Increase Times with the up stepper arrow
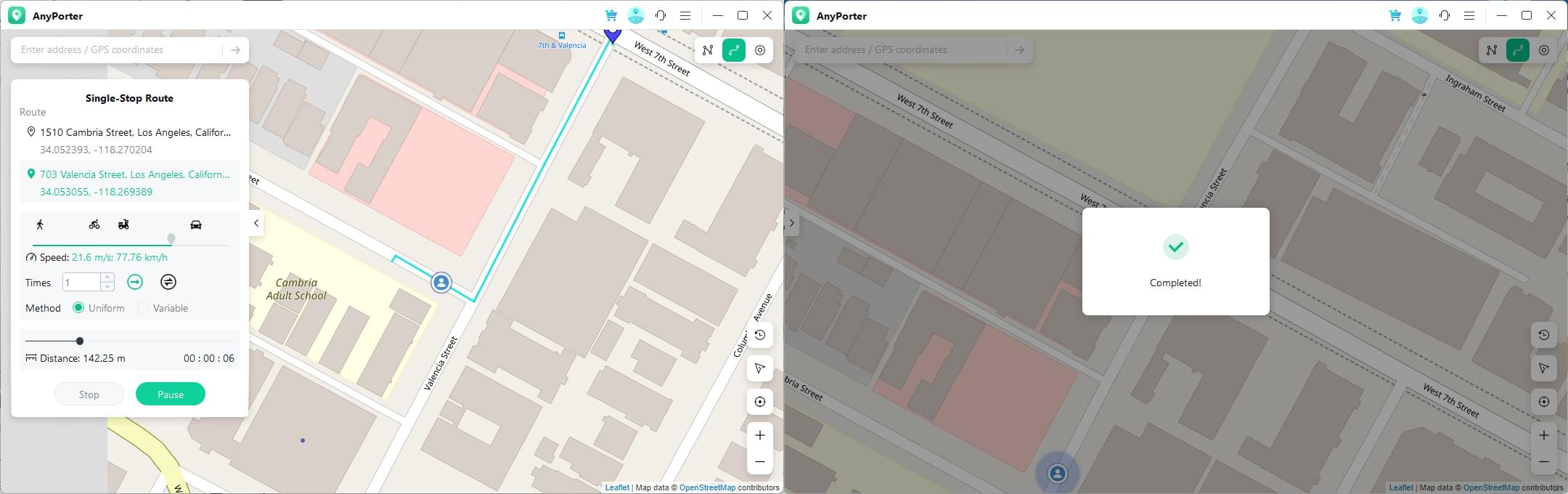1568x494 pixels. 107,278
